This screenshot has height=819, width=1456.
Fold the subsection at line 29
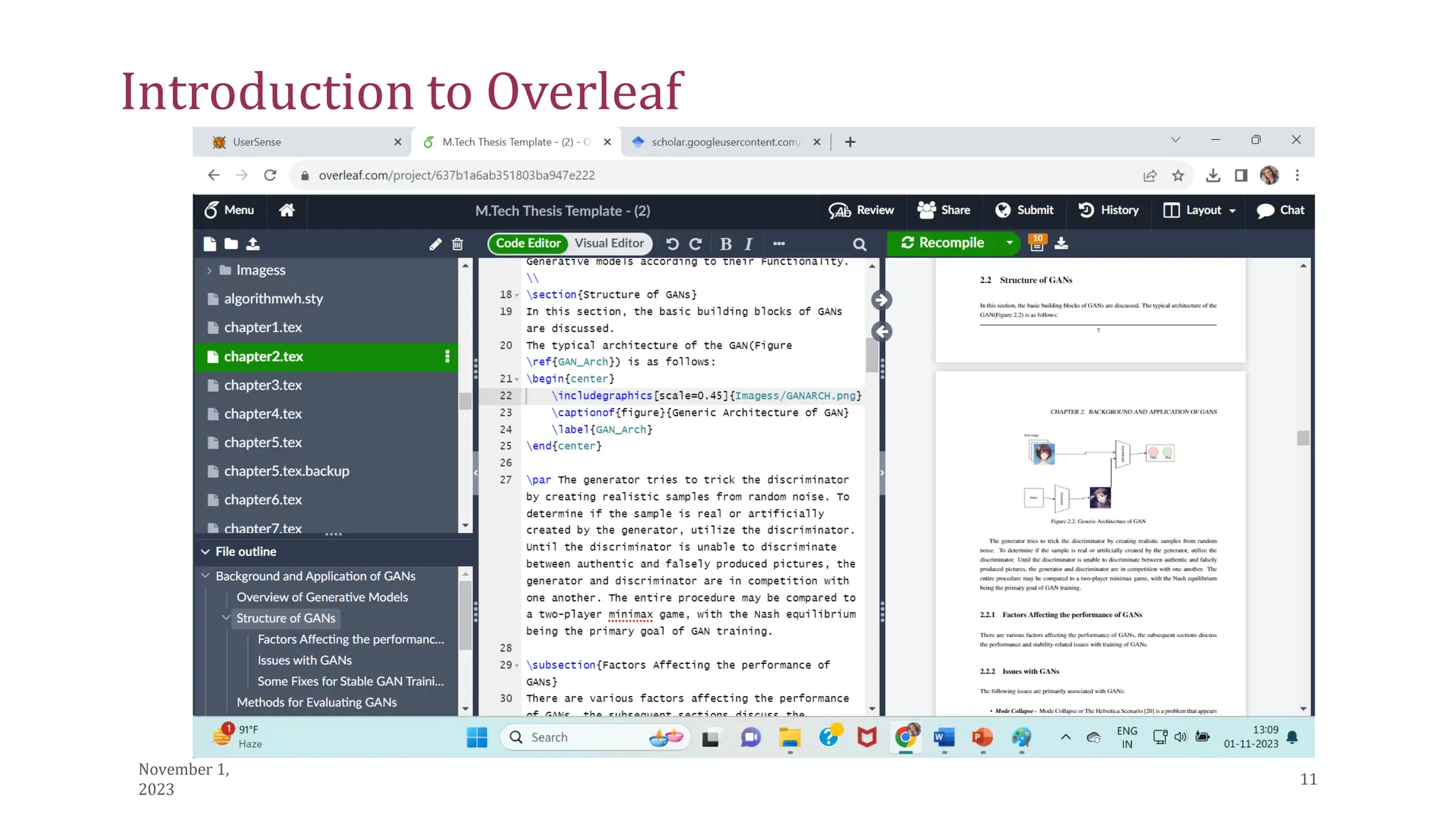pyautogui.click(x=518, y=665)
